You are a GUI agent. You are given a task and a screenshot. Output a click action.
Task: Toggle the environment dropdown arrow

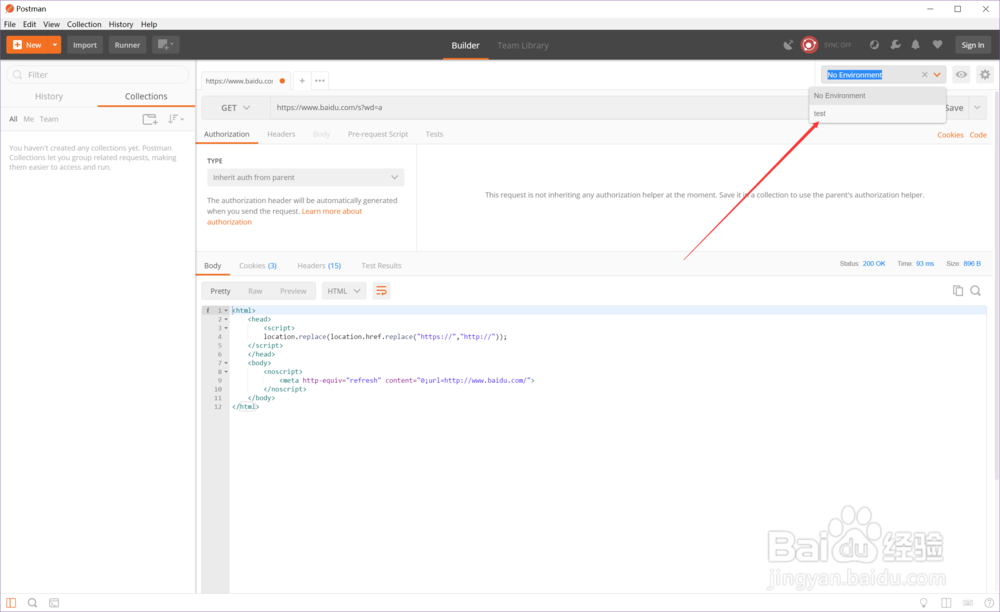(937, 75)
